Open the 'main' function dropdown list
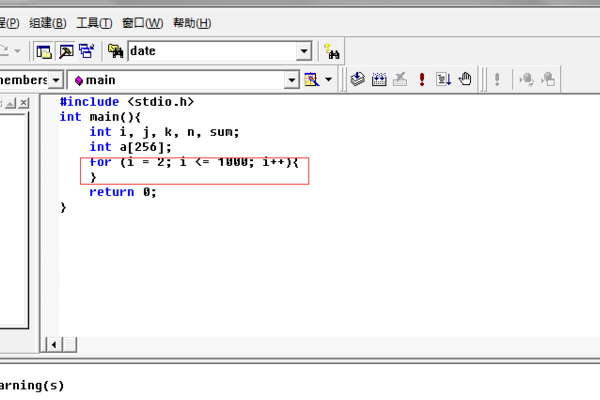The height and width of the screenshot is (400, 600). click(x=292, y=79)
